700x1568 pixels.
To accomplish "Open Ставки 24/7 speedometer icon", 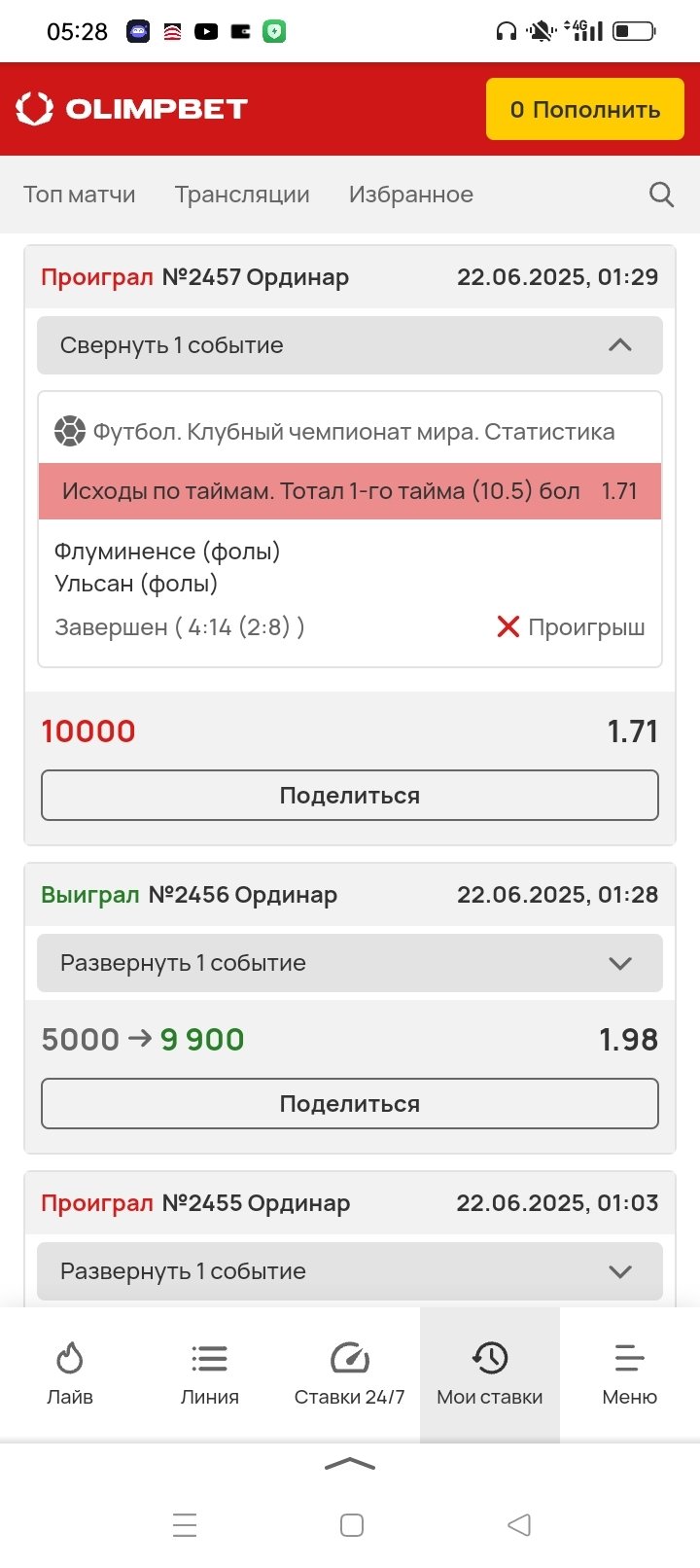I will click(x=350, y=1358).
